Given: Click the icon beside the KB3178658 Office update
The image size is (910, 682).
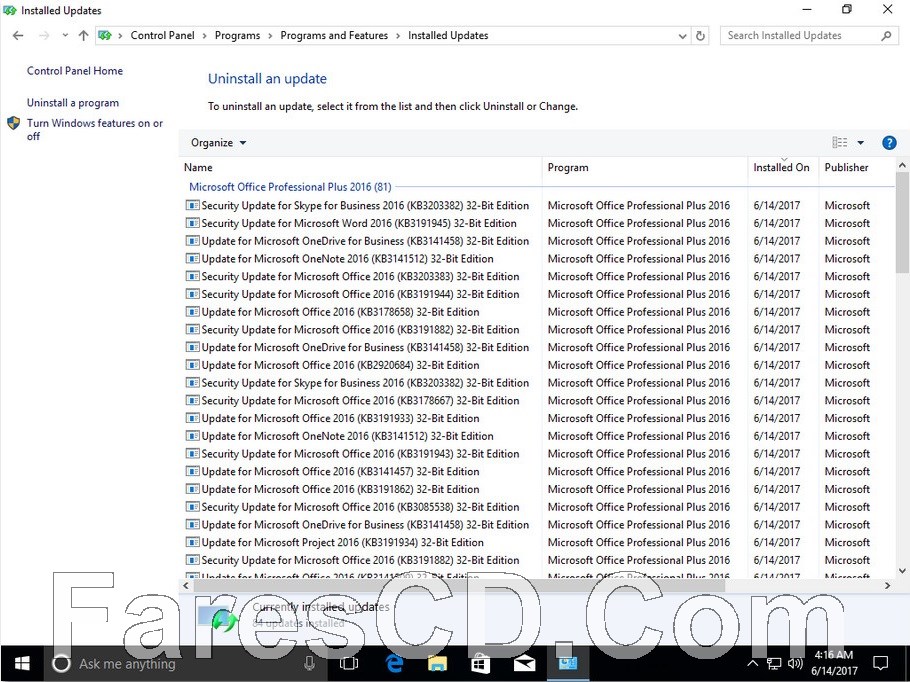Looking at the screenshot, I should pos(192,312).
